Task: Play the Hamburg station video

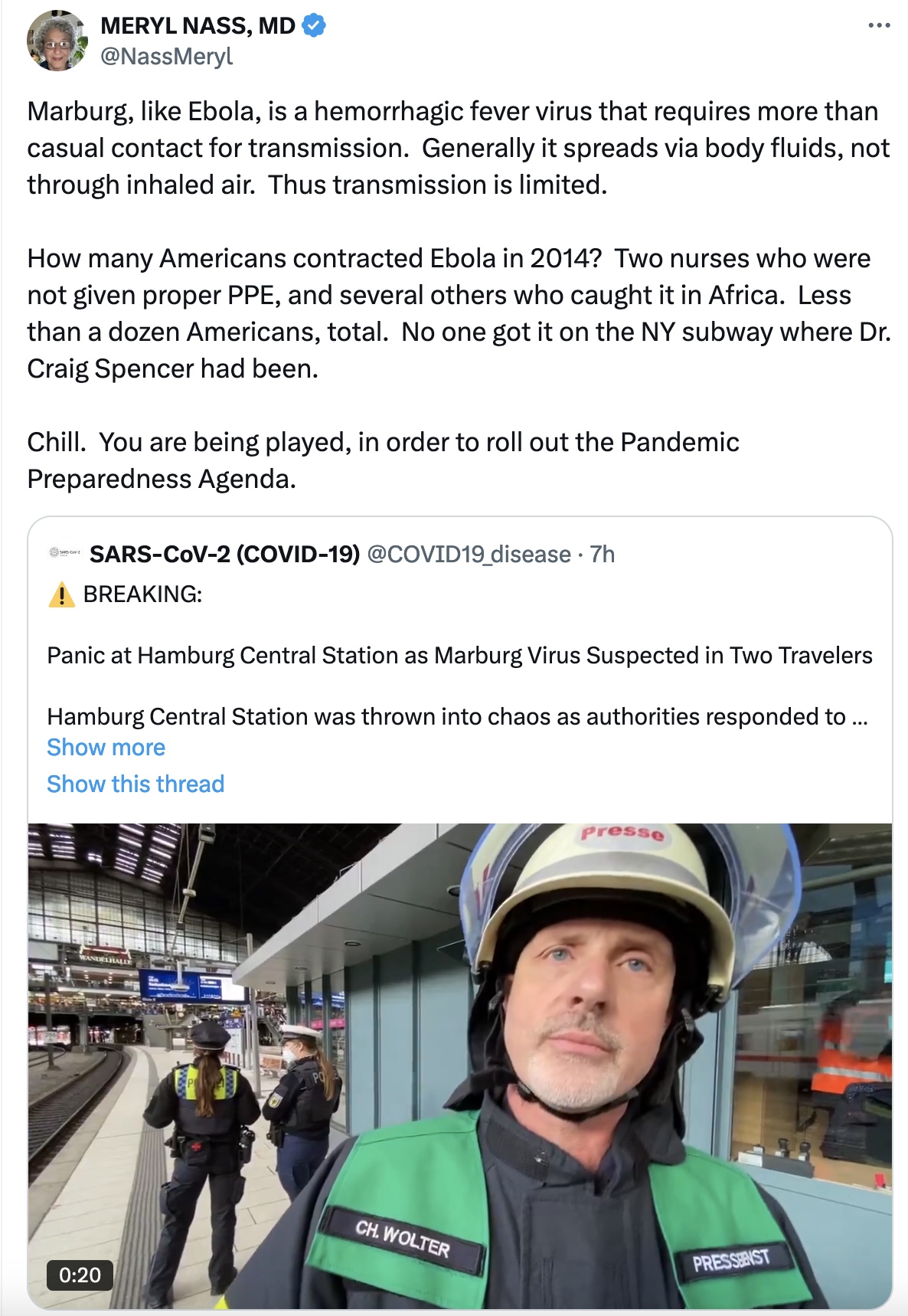Action: tap(459, 1065)
